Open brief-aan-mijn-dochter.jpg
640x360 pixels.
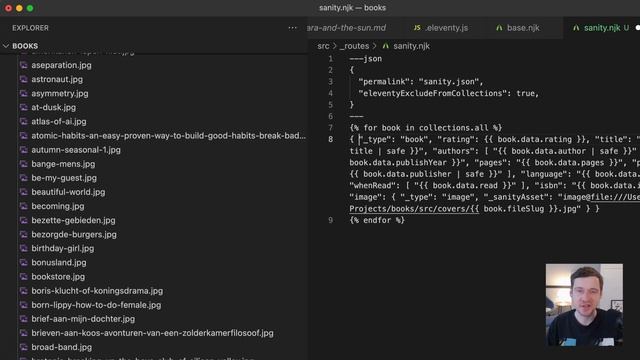(83, 319)
